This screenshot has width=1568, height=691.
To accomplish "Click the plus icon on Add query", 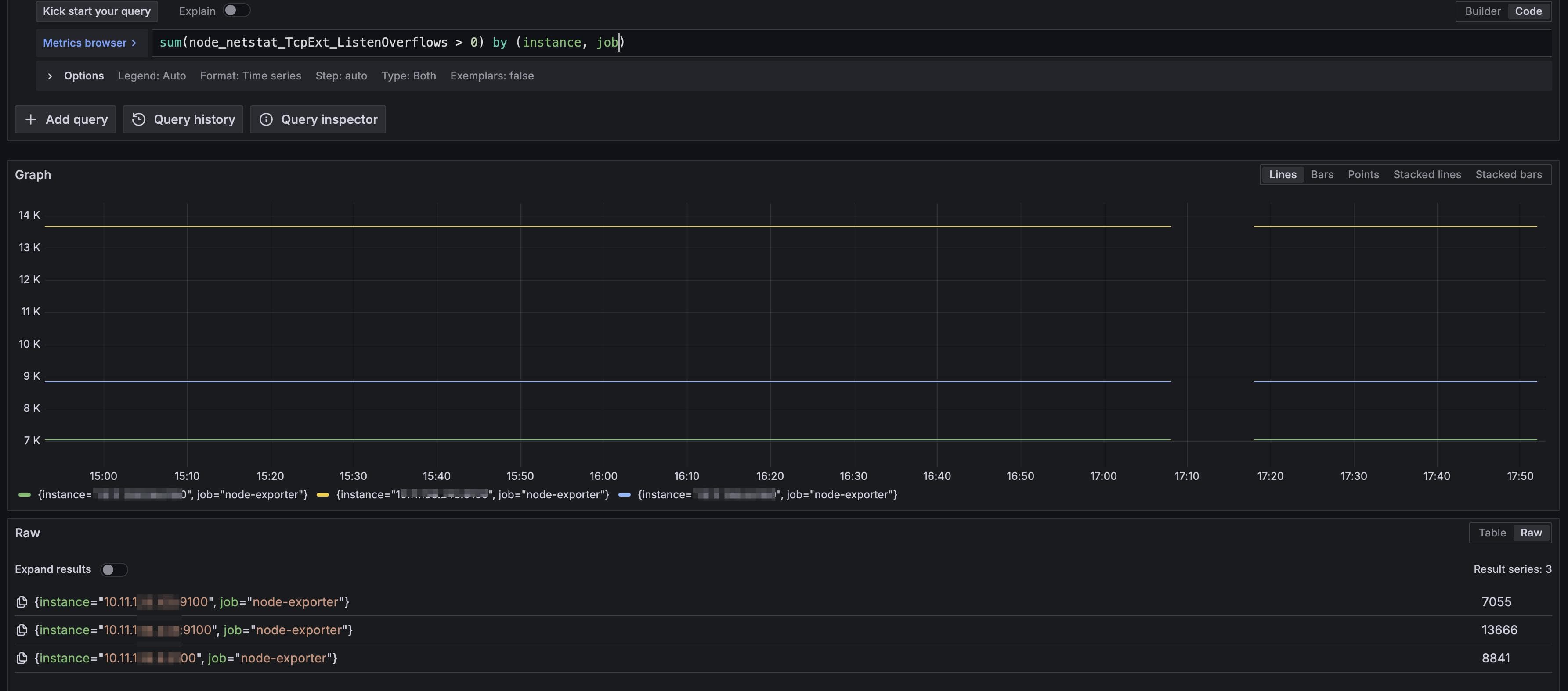I will coord(30,119).
